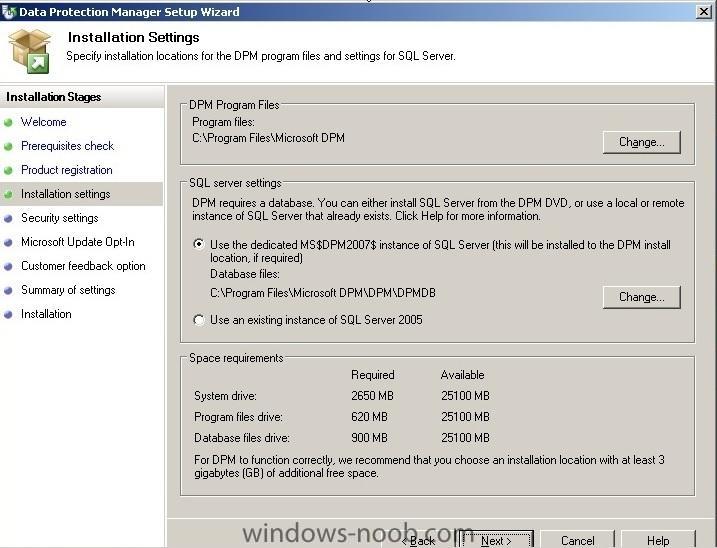The height and width of the screenshot is (548, 717).
Task: Click the Program files drive label
Action: coord(238,417)
